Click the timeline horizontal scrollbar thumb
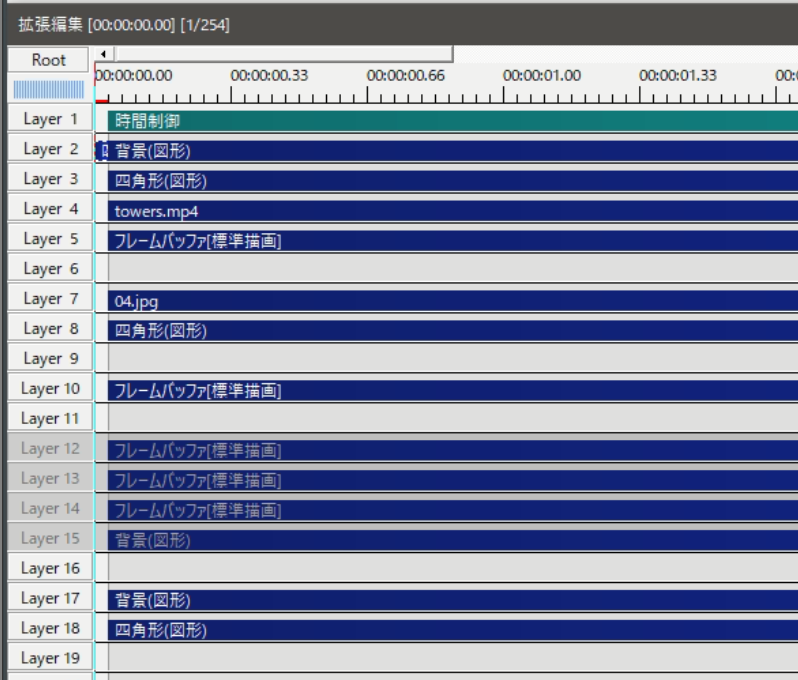This screenshot has height=680, width=798. (x=284, y=53)
